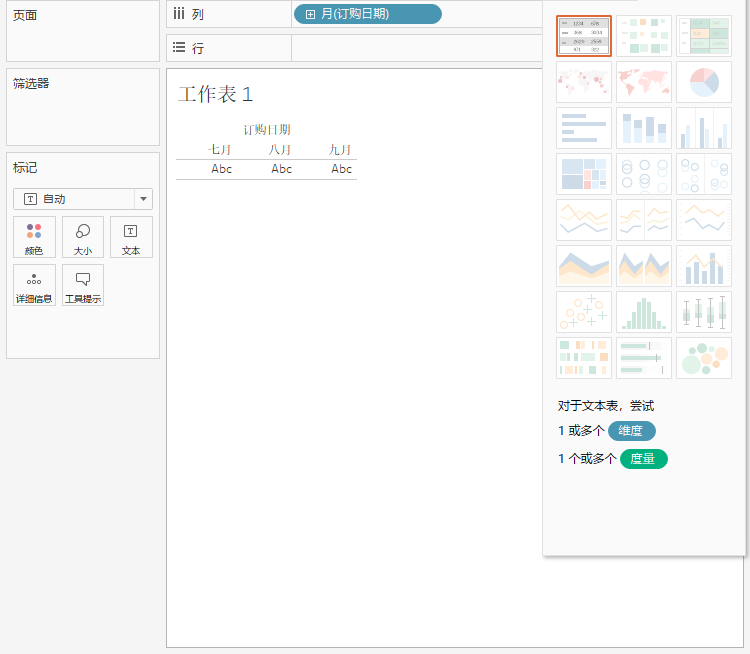Viewport: 750px width, 654px height.
Task: Click the 九月 column header
Action: 340,150
